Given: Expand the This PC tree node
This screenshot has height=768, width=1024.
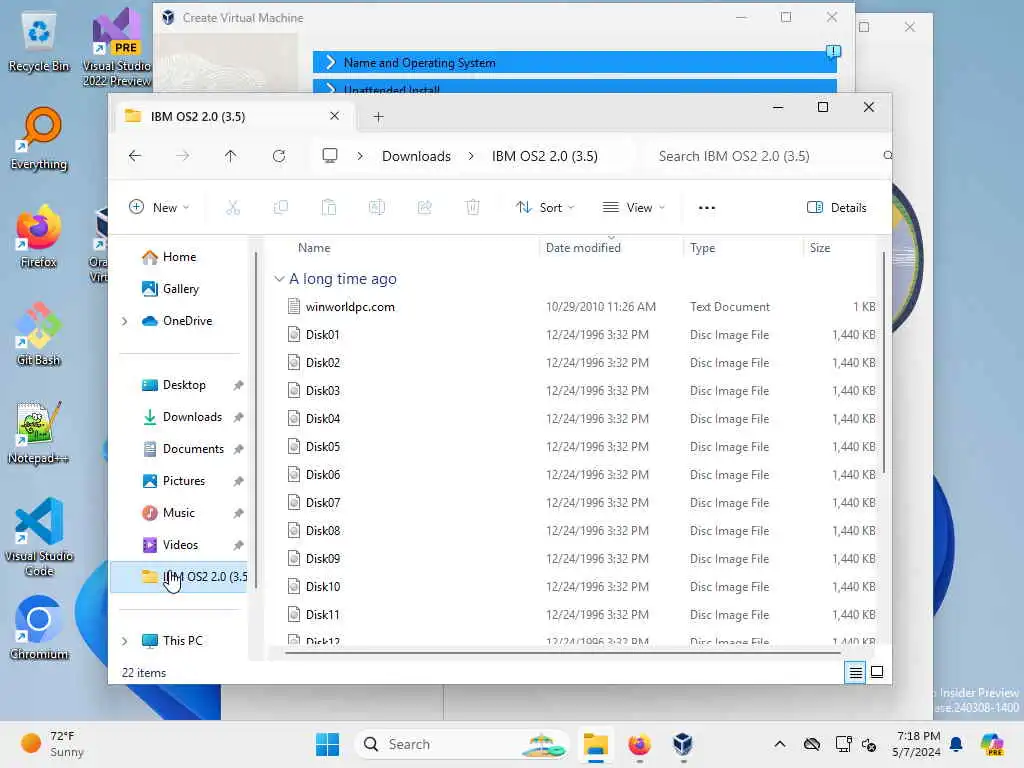Looking at the screenshot, I should tap(125, 641).
